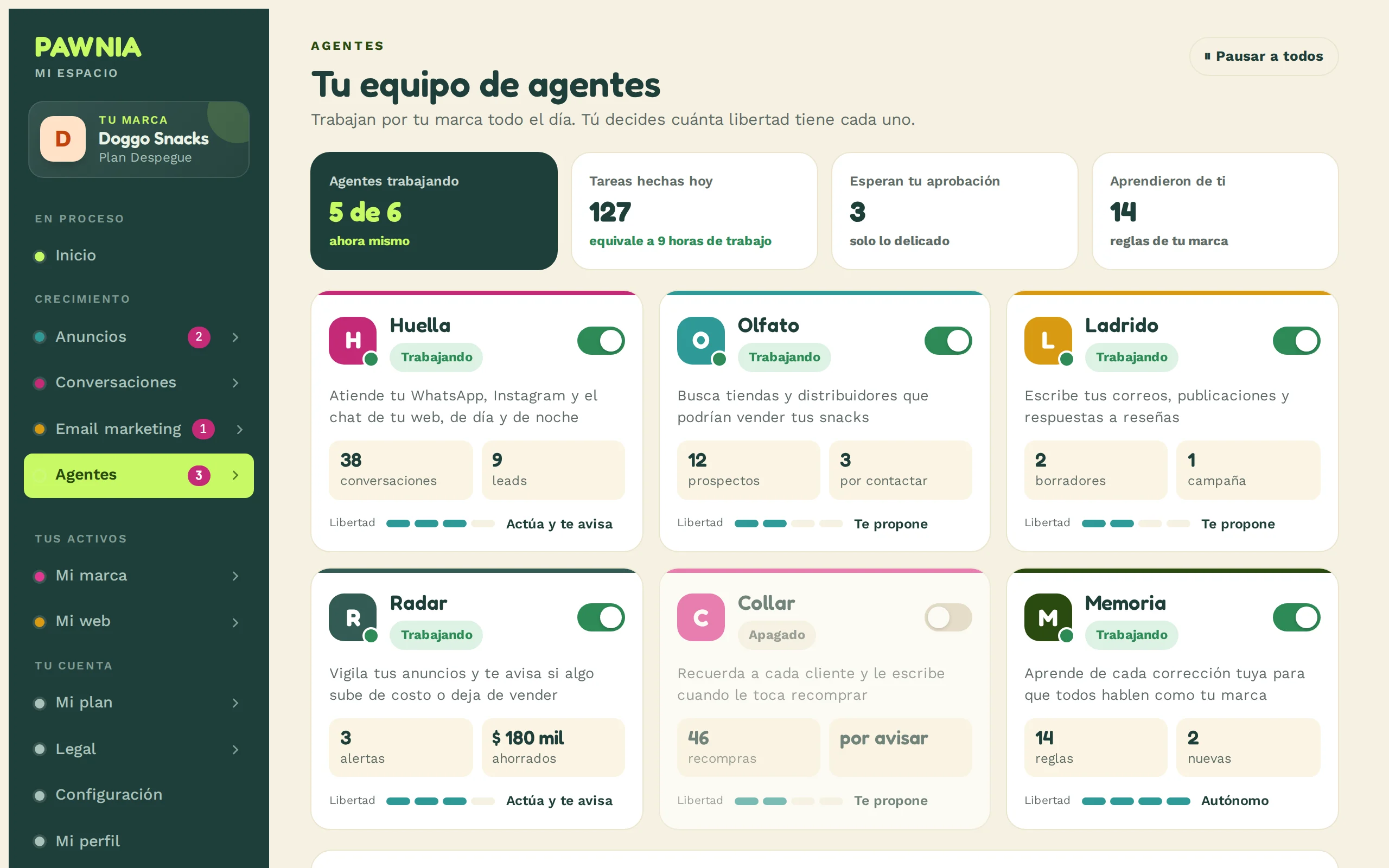
Task: Click the Collar agent C avatar
Action: click(700, 617)
